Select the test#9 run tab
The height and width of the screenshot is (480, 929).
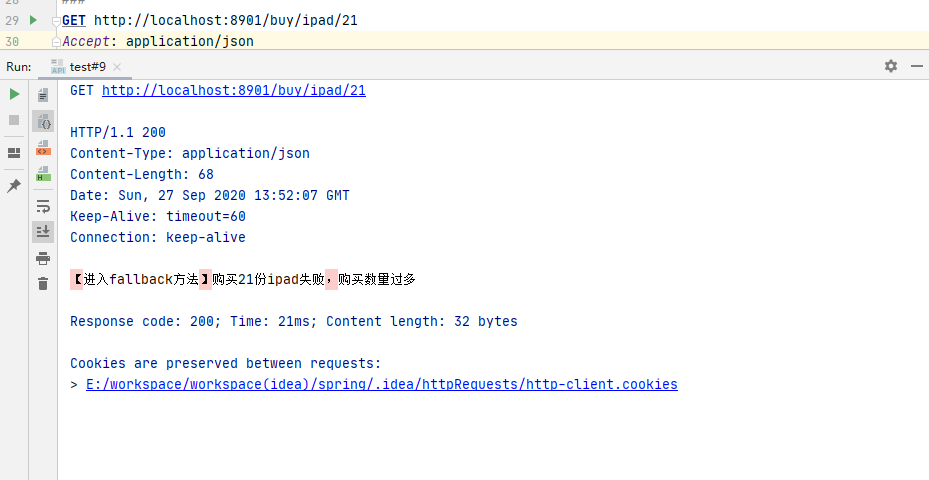coord(87,66)
